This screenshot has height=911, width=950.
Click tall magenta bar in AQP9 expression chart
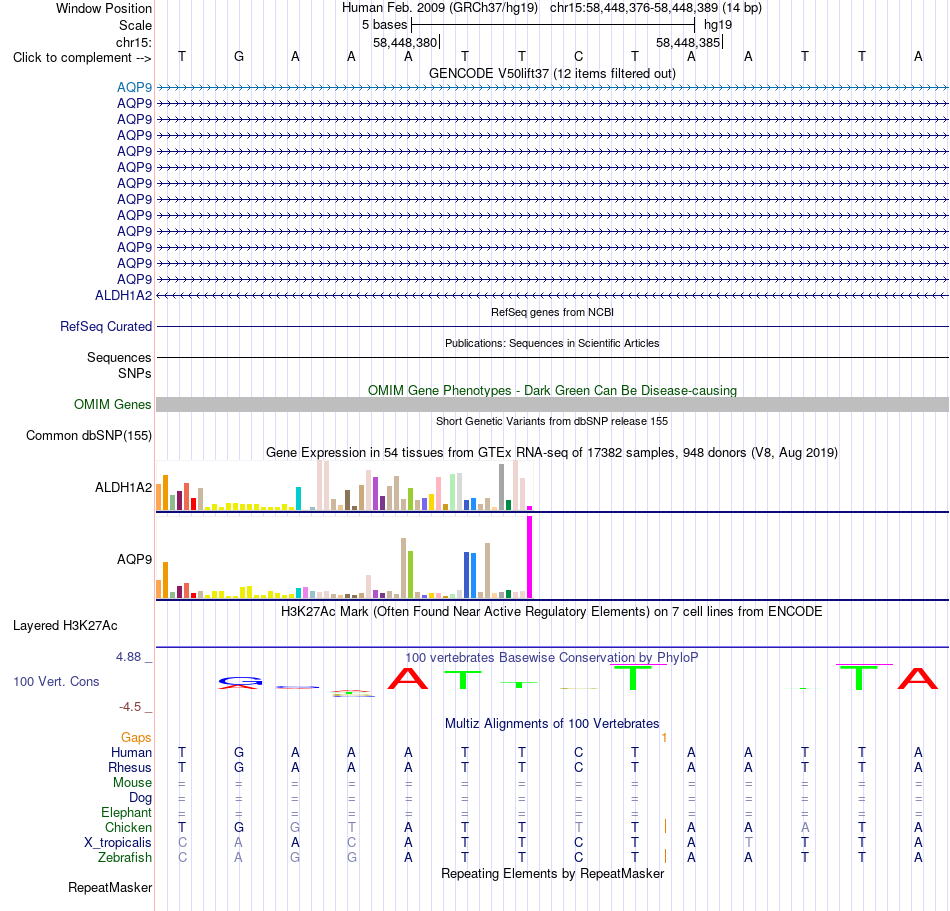click(x=530, y=557)
